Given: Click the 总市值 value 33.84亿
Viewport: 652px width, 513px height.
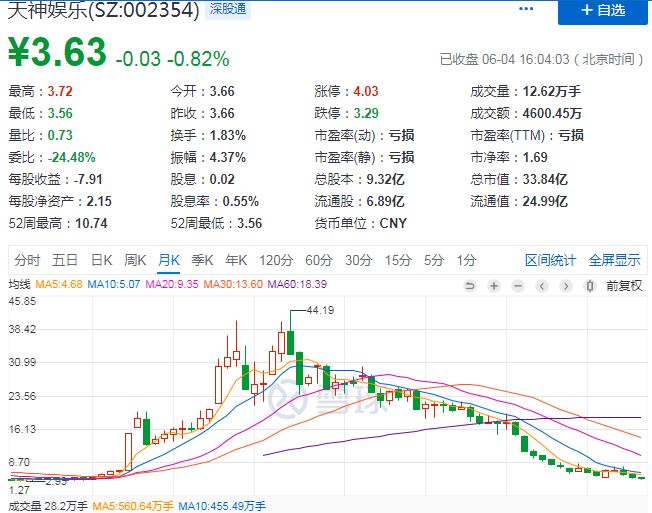Looking at the screenshot, I should click(545, 179).
